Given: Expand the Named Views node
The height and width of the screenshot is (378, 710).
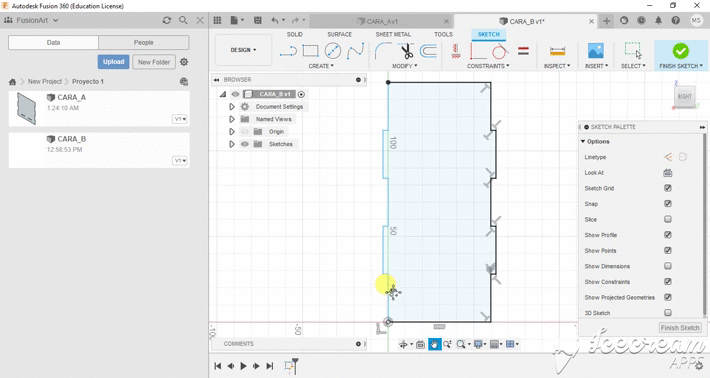Looking at the screenshot, I should 232,119.
